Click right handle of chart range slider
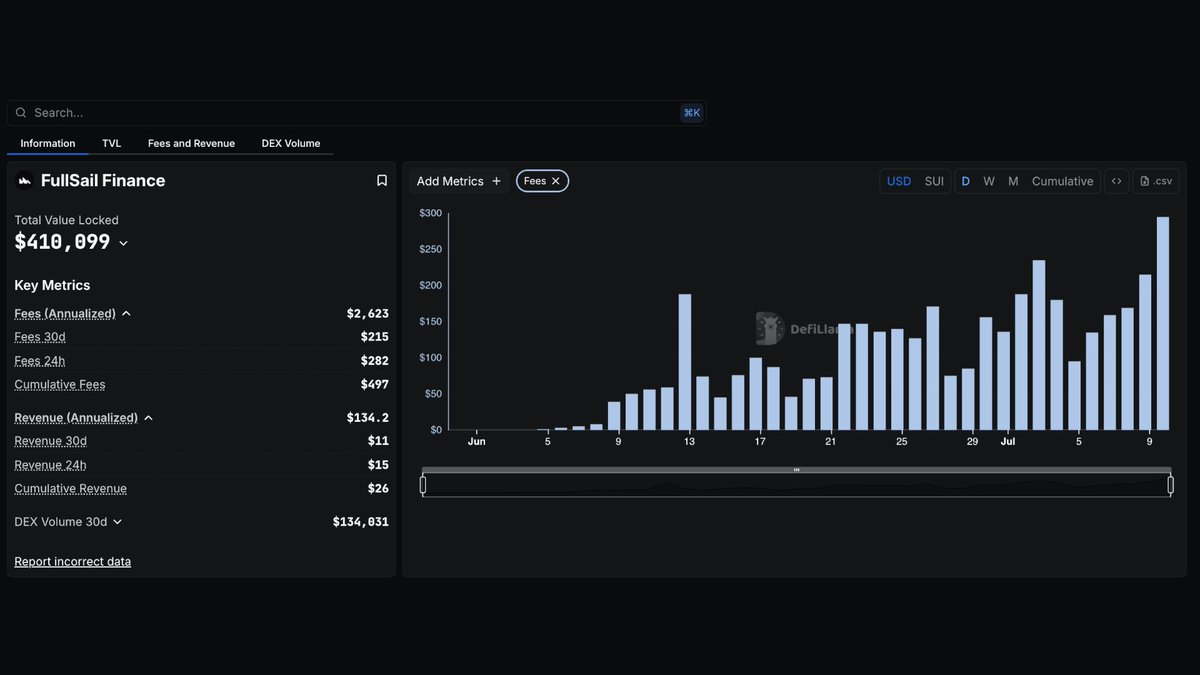The height and width of the screenshot is (675, 1200). [1170, 485]
